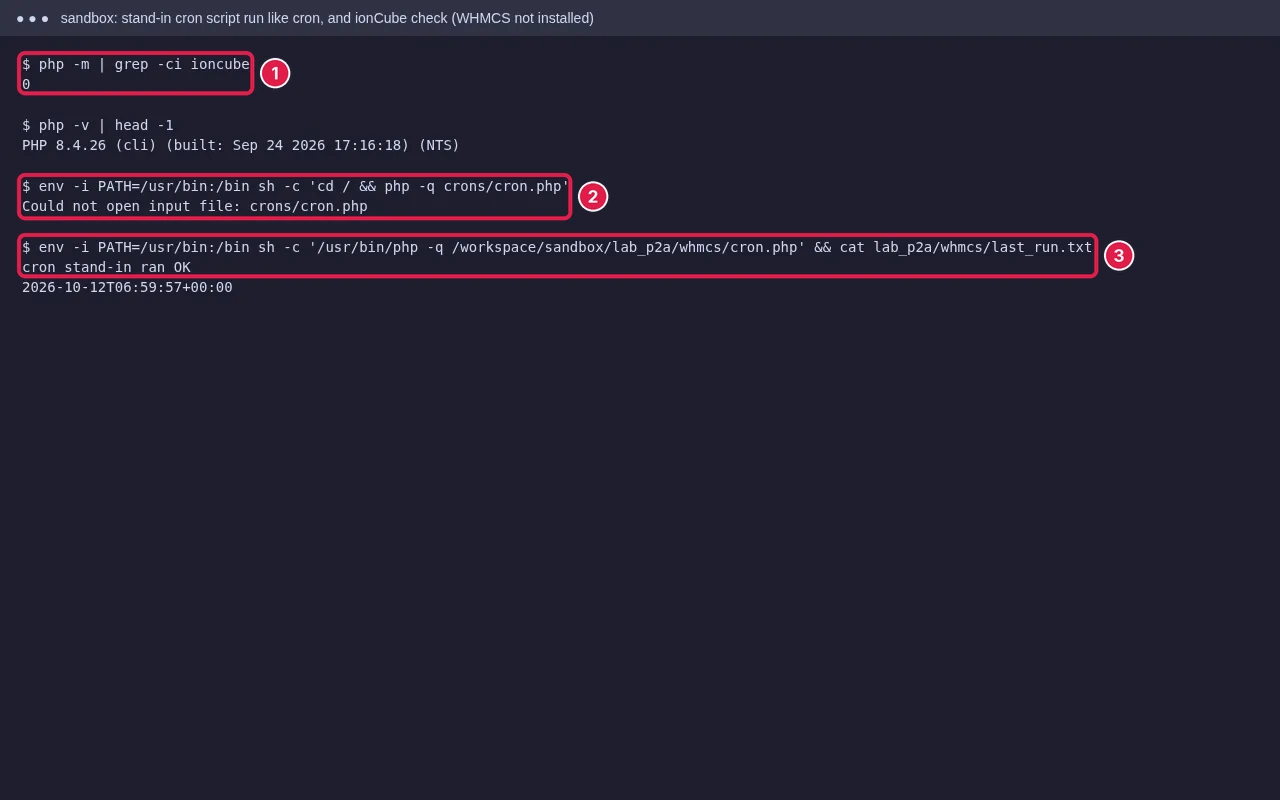
Task: Click the 'Could not open input file' error line
Action: [195, 206]
